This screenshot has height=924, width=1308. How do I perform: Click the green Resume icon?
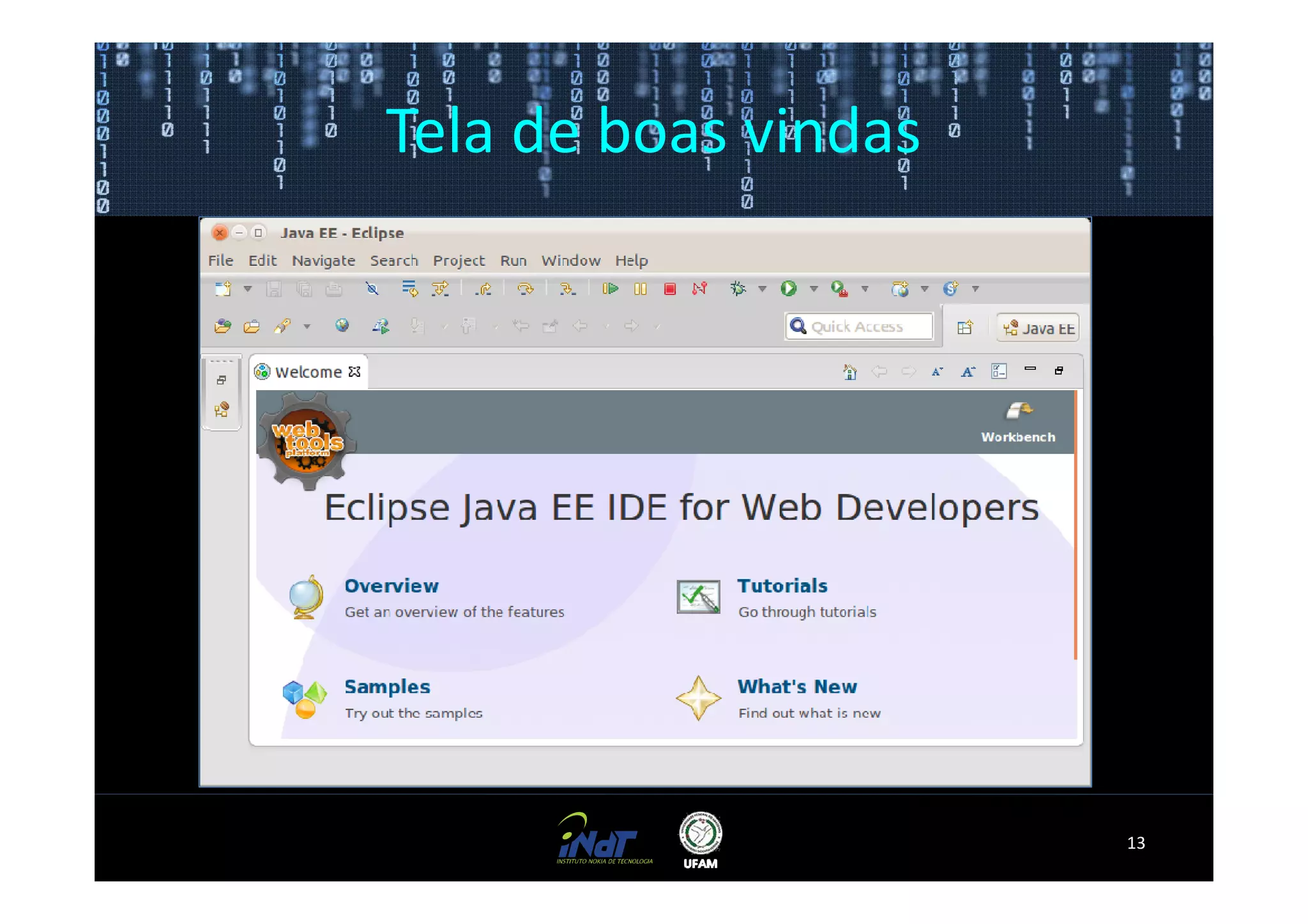[x=610, y=289]
